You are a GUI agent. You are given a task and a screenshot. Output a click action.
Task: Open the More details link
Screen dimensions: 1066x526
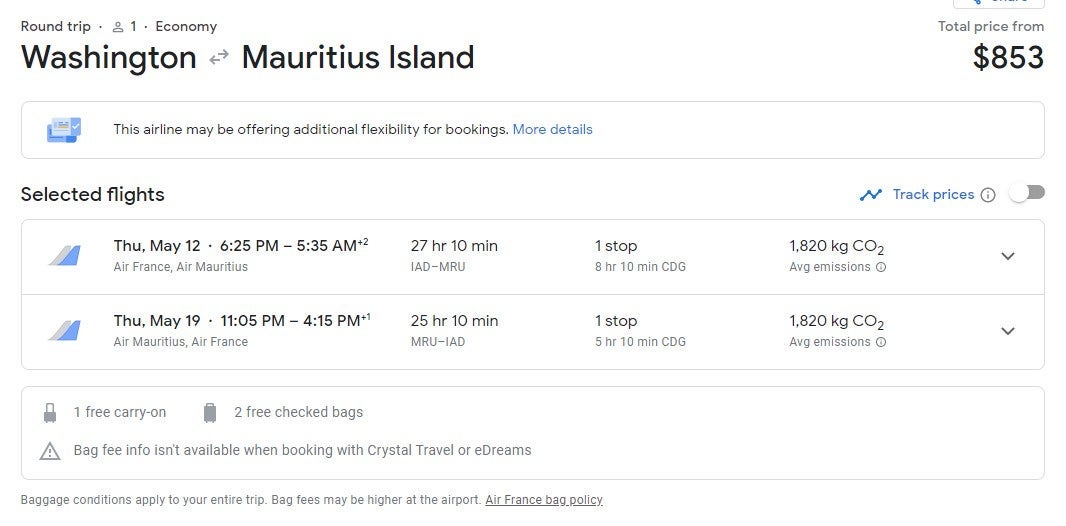coord(552,129)
